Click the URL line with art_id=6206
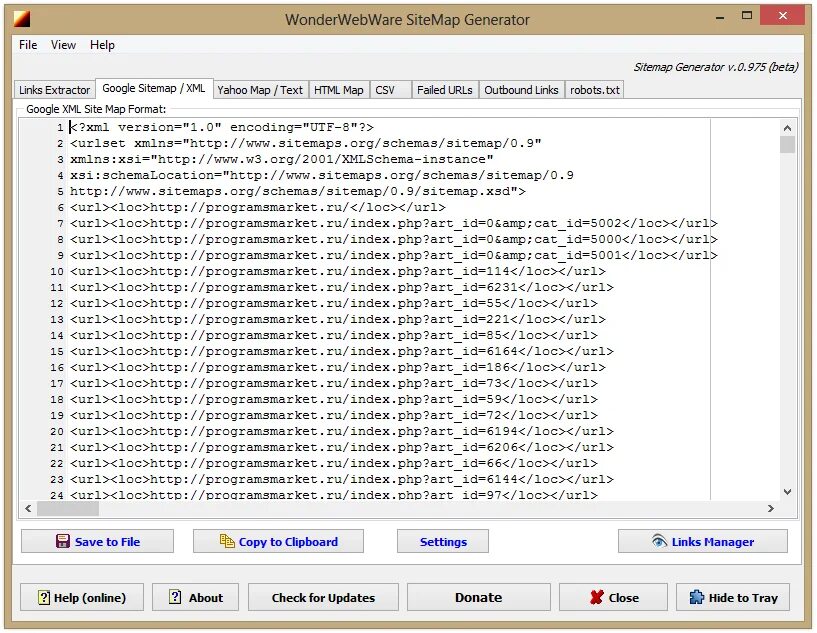This screenshot has height=633, width=817. pyautogui.click(x=341, y=447)
